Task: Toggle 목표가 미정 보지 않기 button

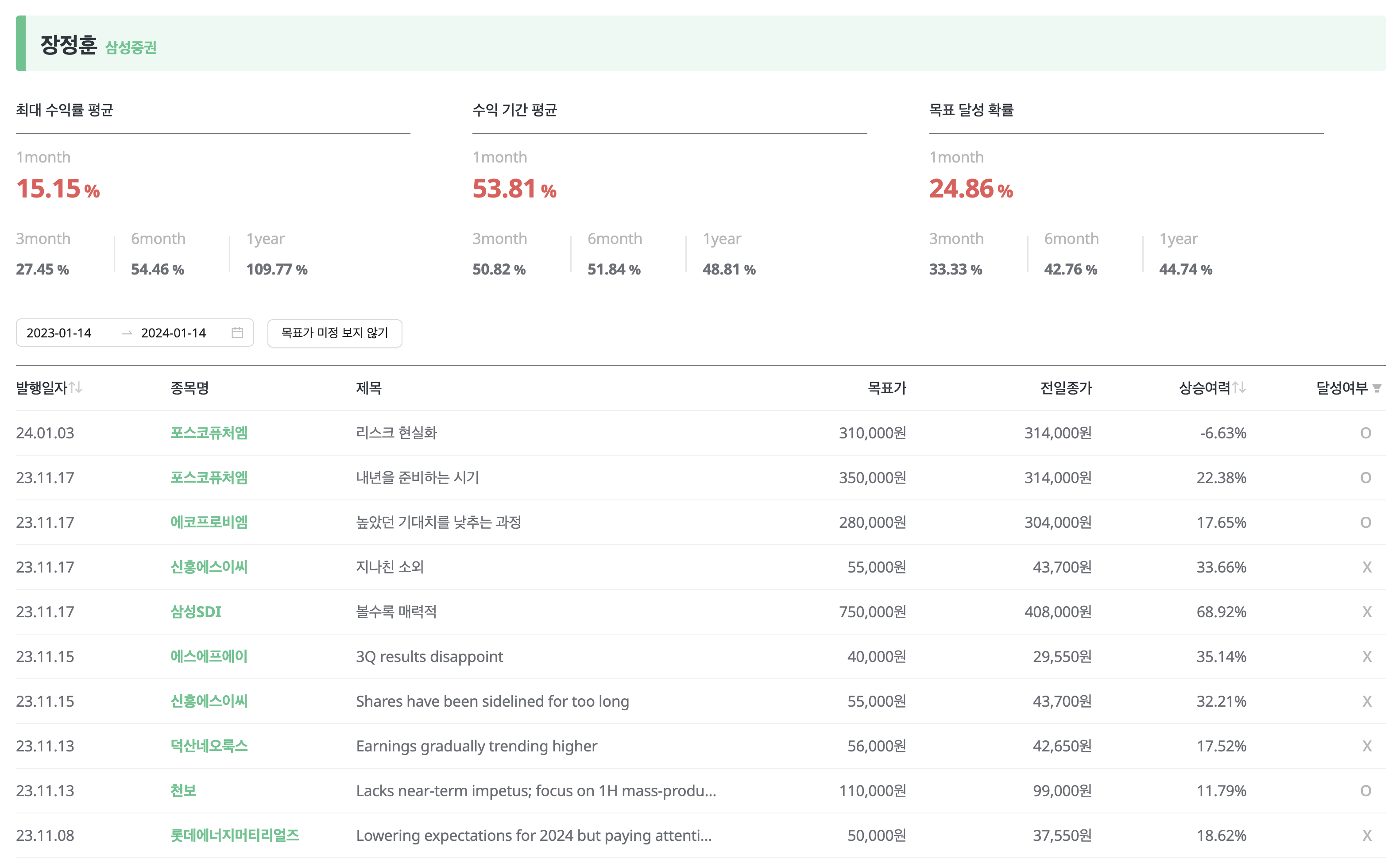Action: coord(334,333)
